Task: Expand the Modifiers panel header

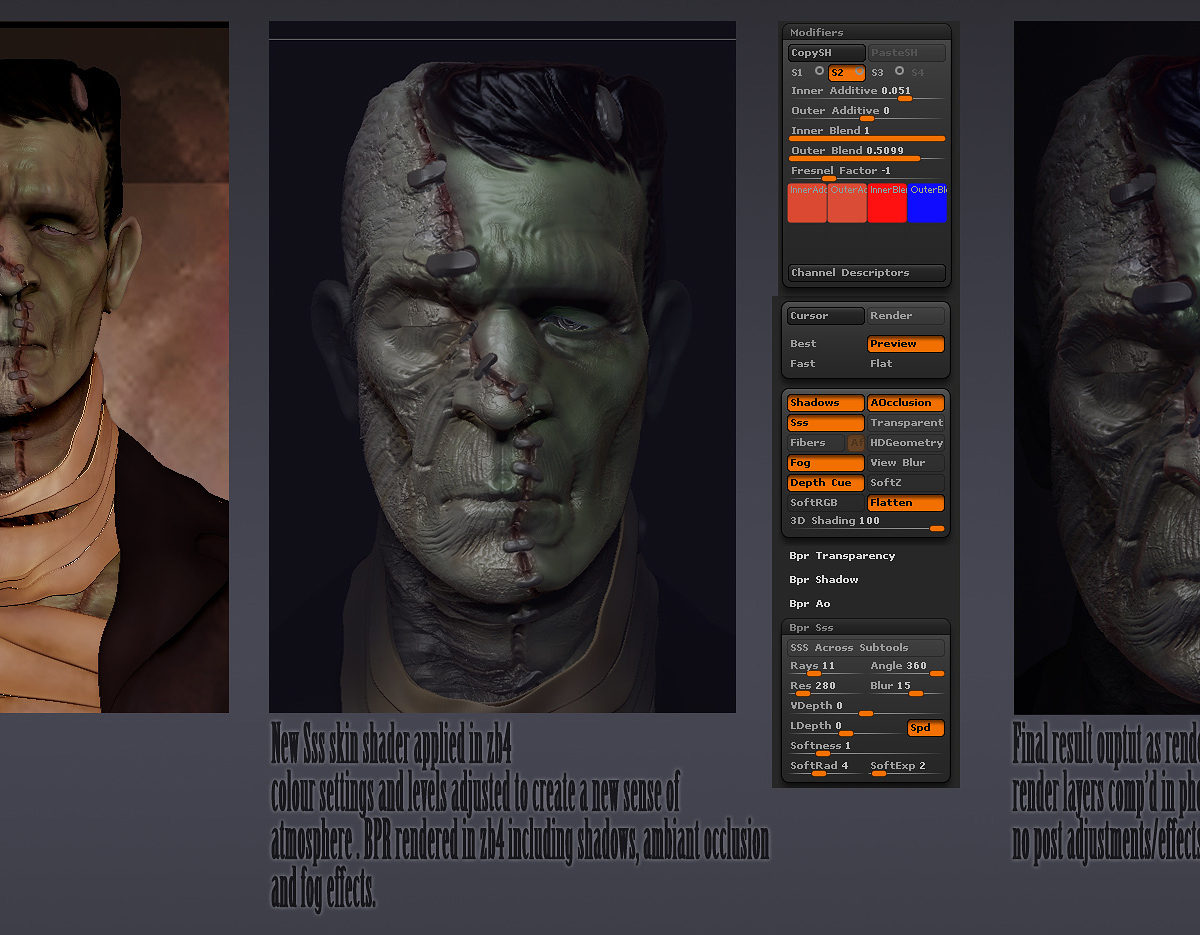Action: [x=866, y=32]
